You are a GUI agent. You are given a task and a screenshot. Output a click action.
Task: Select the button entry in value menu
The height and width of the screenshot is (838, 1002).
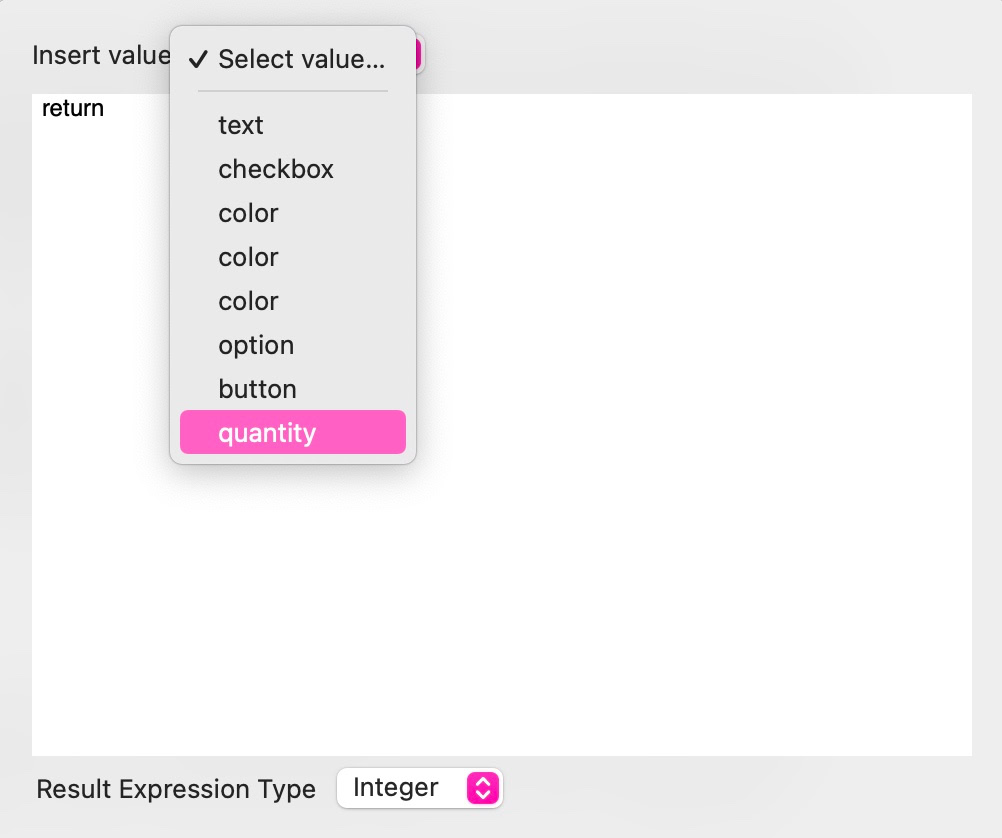(257, 389)
